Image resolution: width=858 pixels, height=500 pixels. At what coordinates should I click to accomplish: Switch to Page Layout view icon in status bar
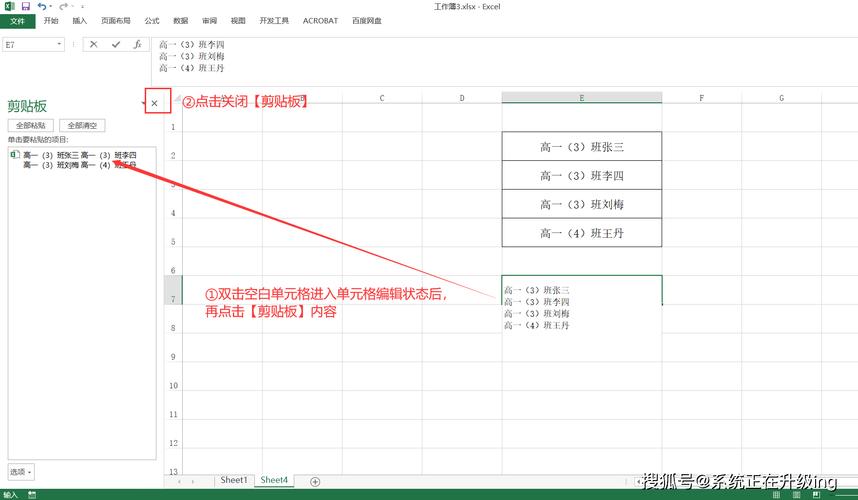[x=796, y=495]
